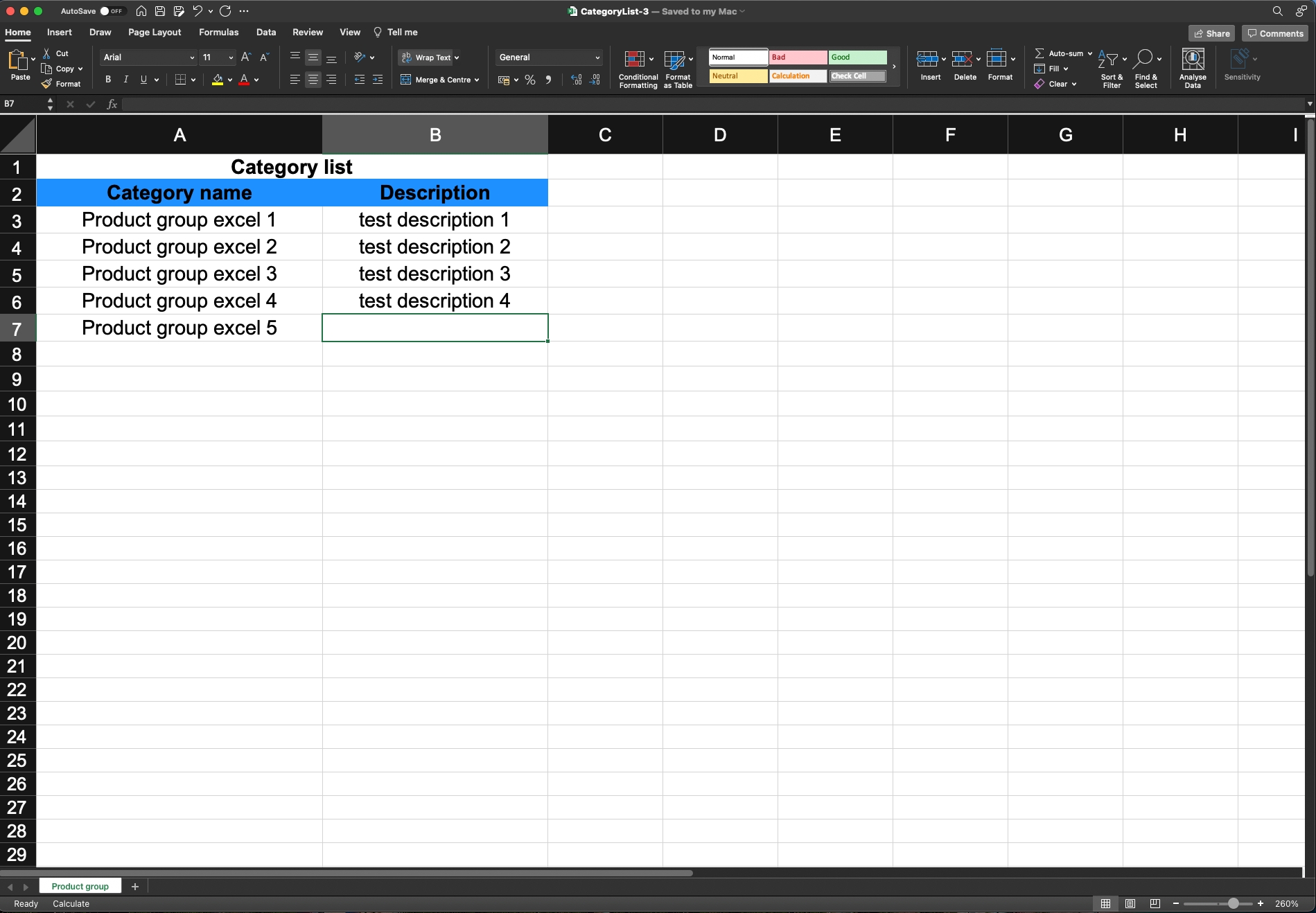The width and height of the screenshot is (1316, 913).
Task: Open the Analyse Data tool
Action: [x=1192, y=69]
